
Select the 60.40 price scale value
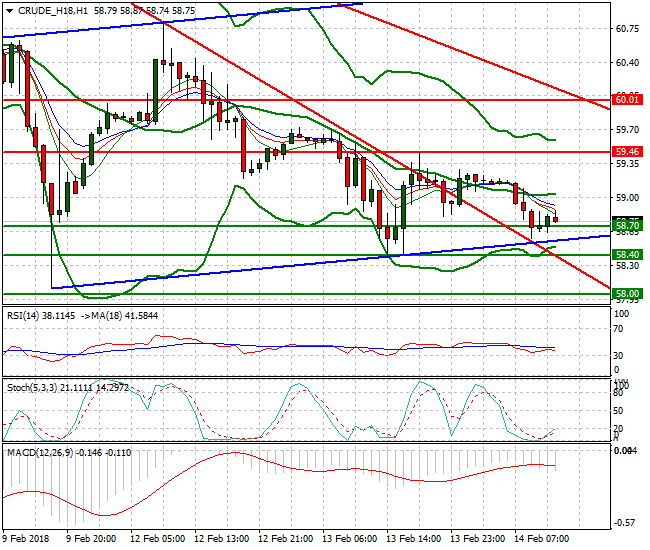627,63
